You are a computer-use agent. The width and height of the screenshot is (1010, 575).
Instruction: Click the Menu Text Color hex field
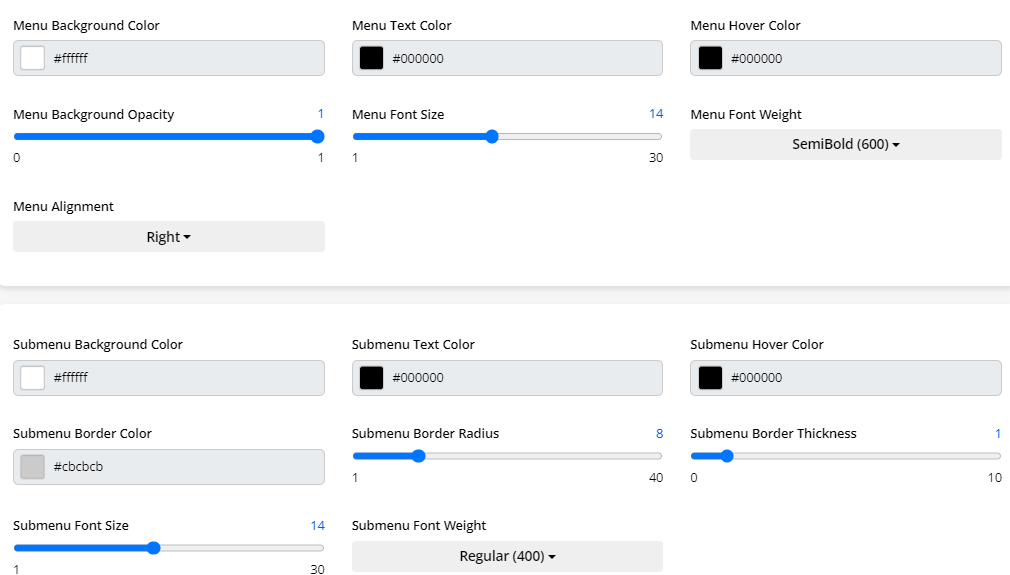[523, 58]
